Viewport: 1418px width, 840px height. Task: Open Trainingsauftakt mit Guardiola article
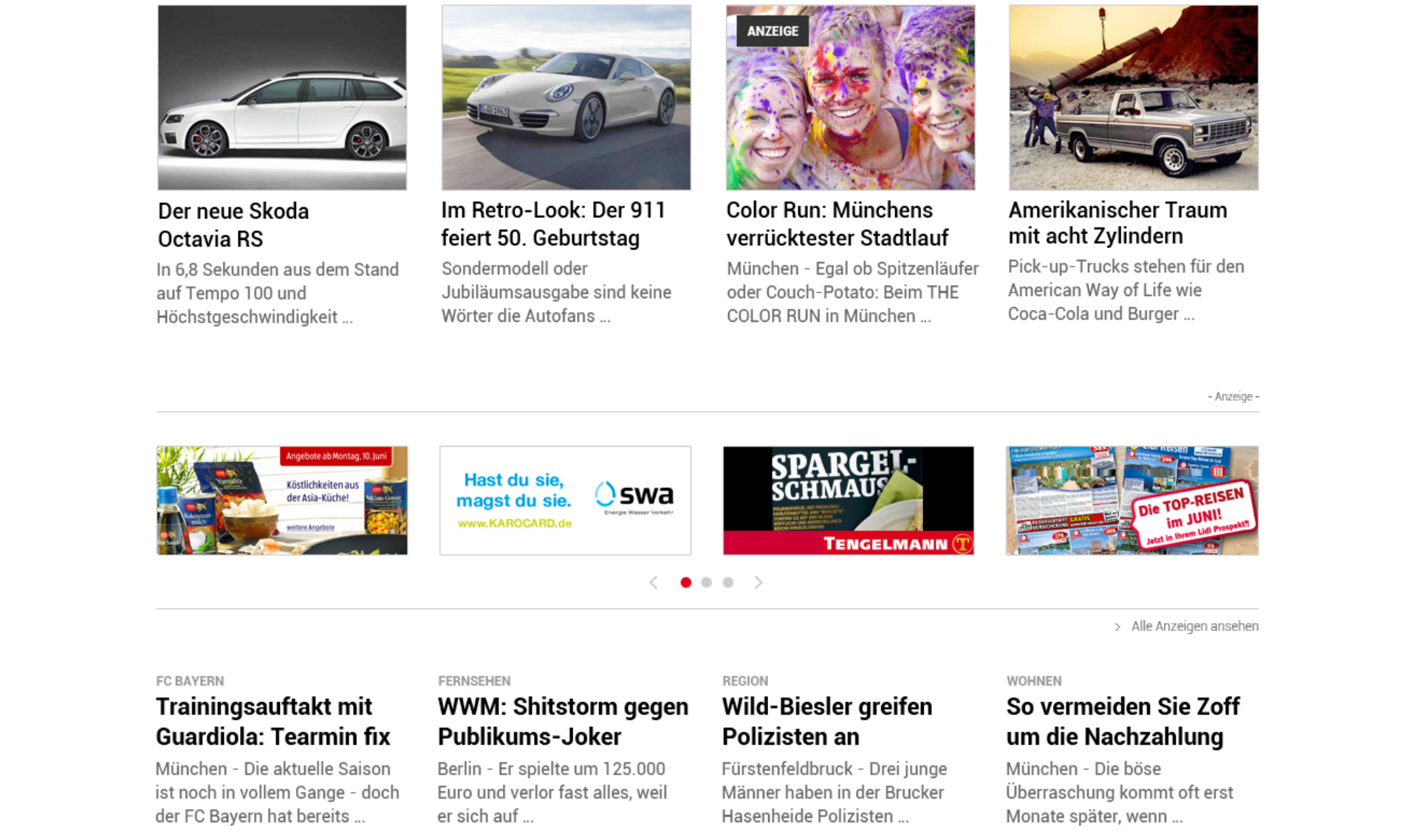[x=273, y=721]
